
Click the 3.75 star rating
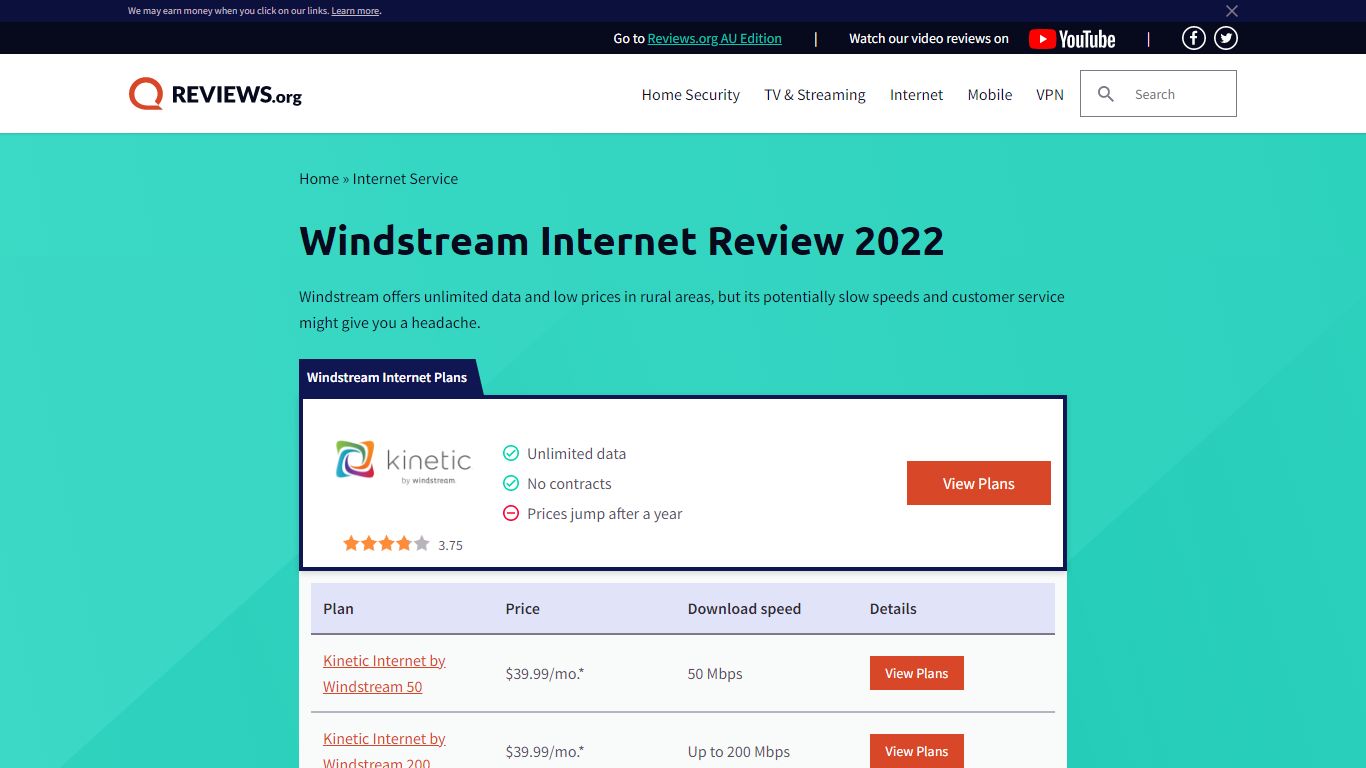tap(402, 544)
